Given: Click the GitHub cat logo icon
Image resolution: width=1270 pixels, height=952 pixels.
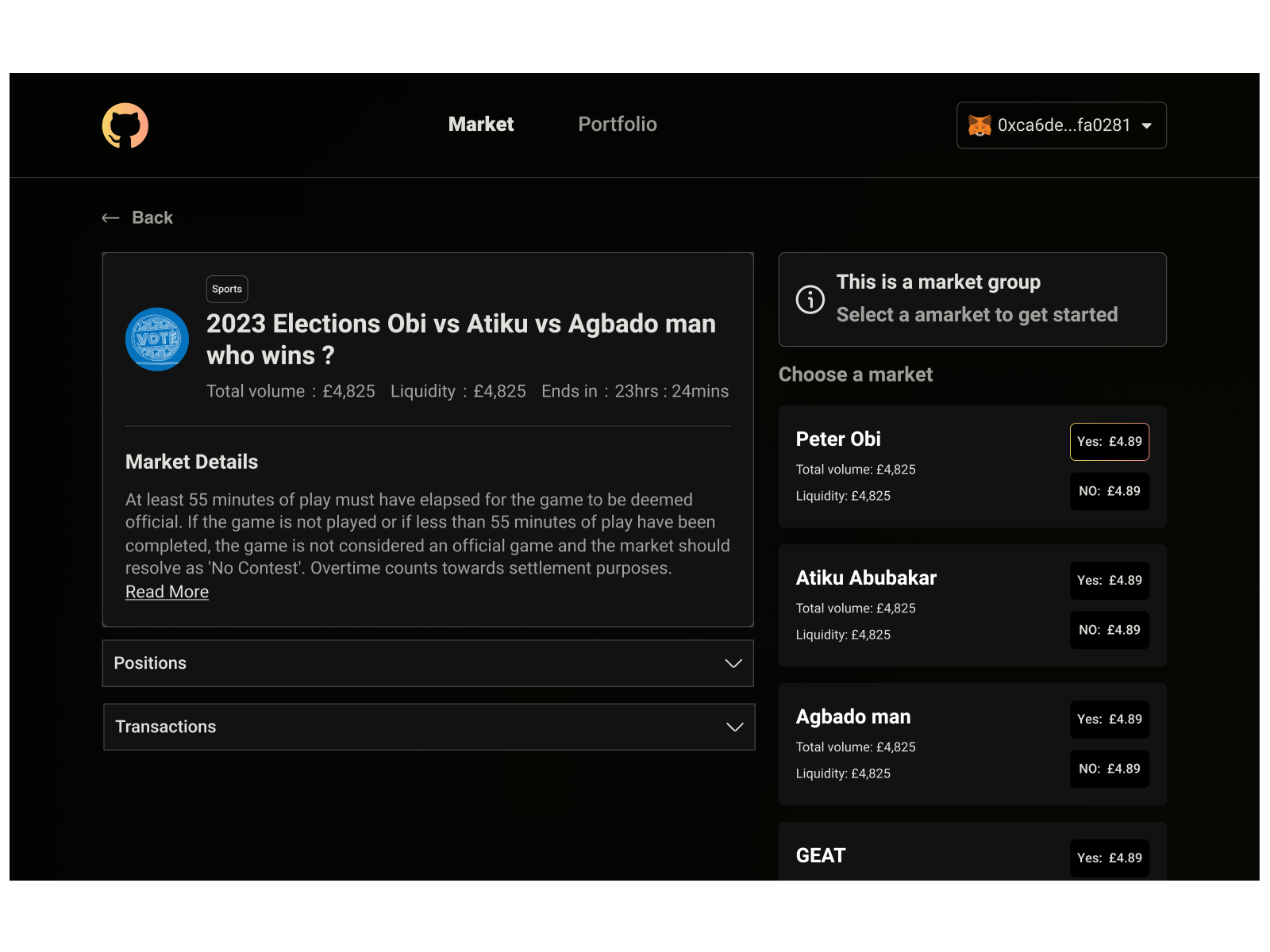Looking at the screenshot, I should (125, 125).
